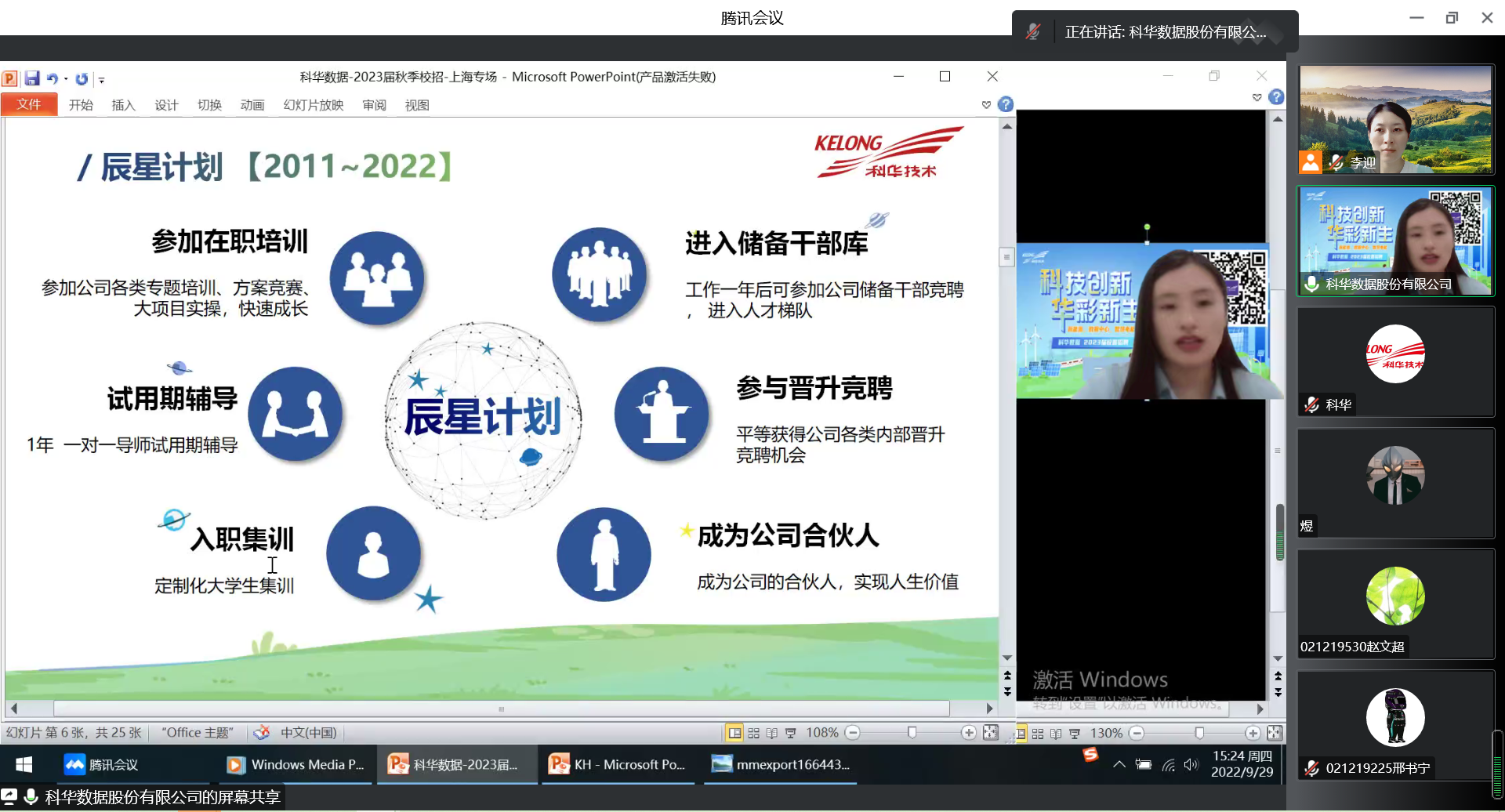Click the Save icon in quick access toolbar
Screen dimensions: 1505x812
pos(32,78)
